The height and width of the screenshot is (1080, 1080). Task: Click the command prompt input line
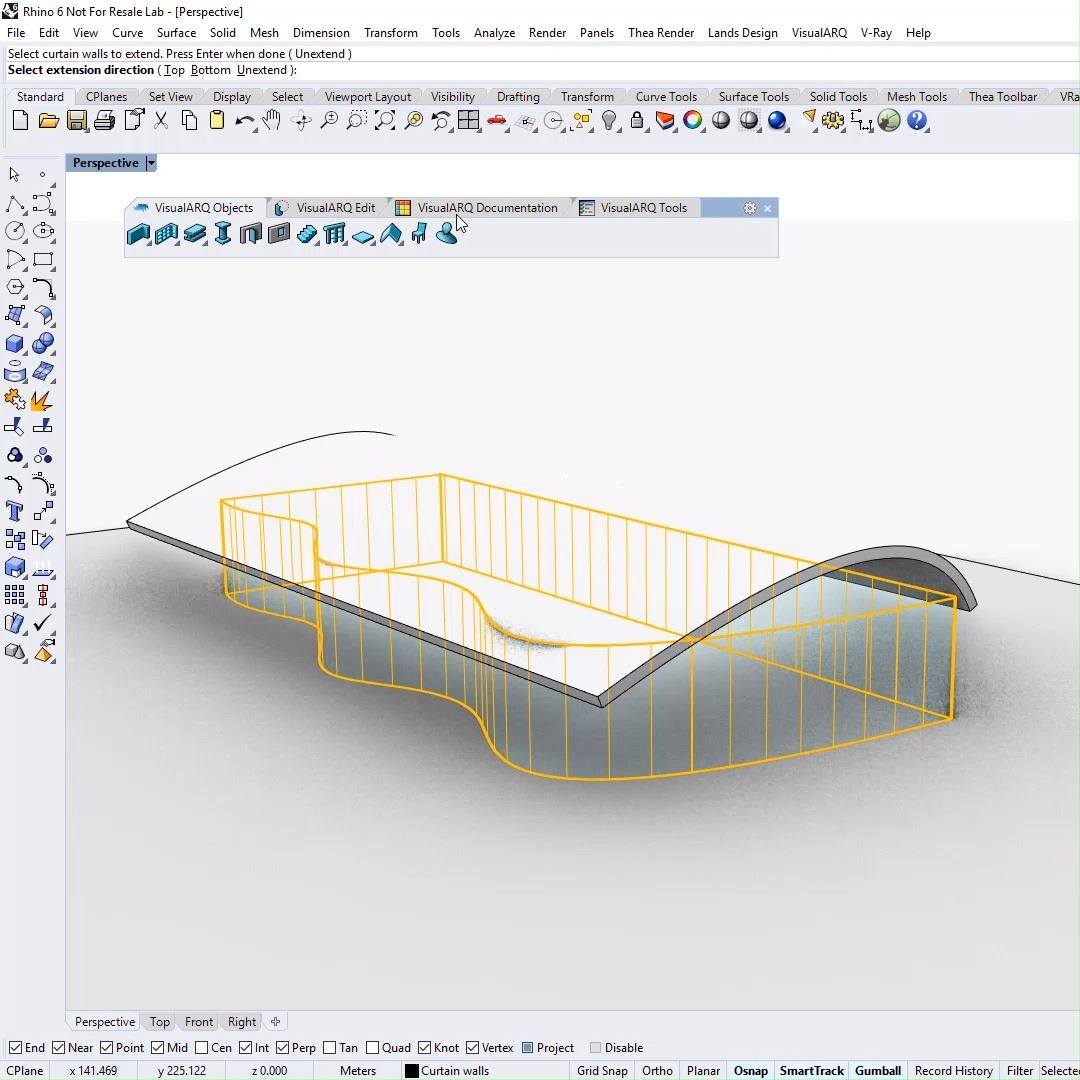click(541, 70)
